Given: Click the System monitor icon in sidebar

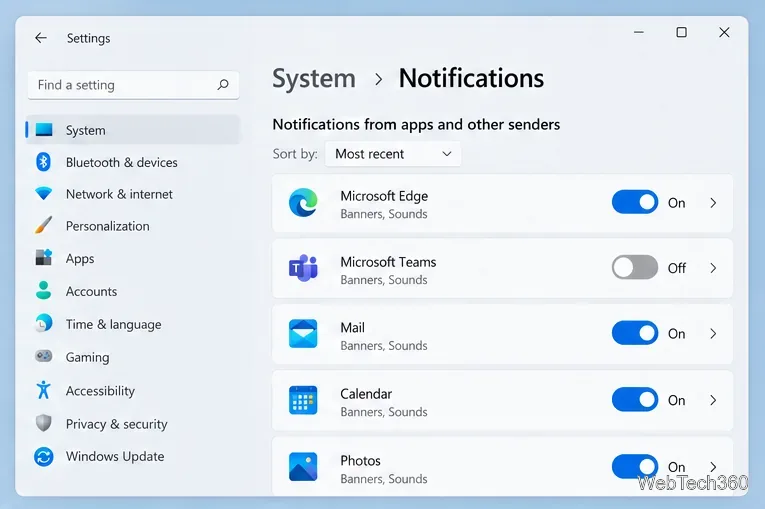Looking at the screenshot, I should coord(44,129).
